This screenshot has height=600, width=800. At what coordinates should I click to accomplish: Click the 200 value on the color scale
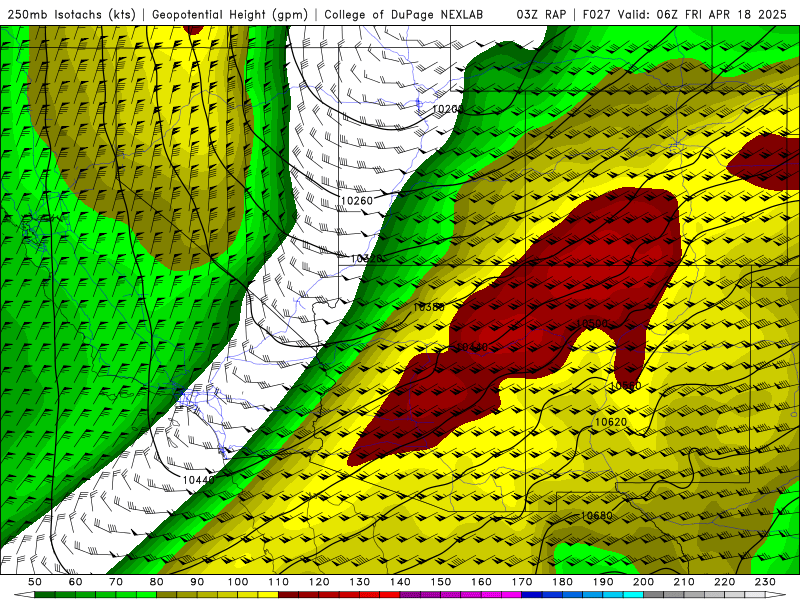tap(644, 582)
